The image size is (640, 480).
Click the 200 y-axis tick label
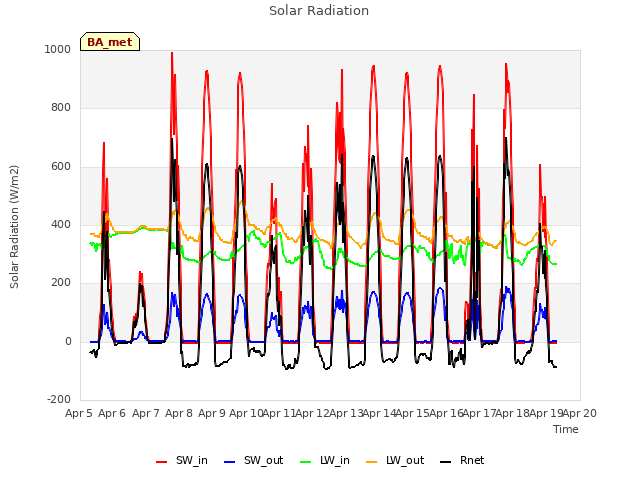[61, 282]
